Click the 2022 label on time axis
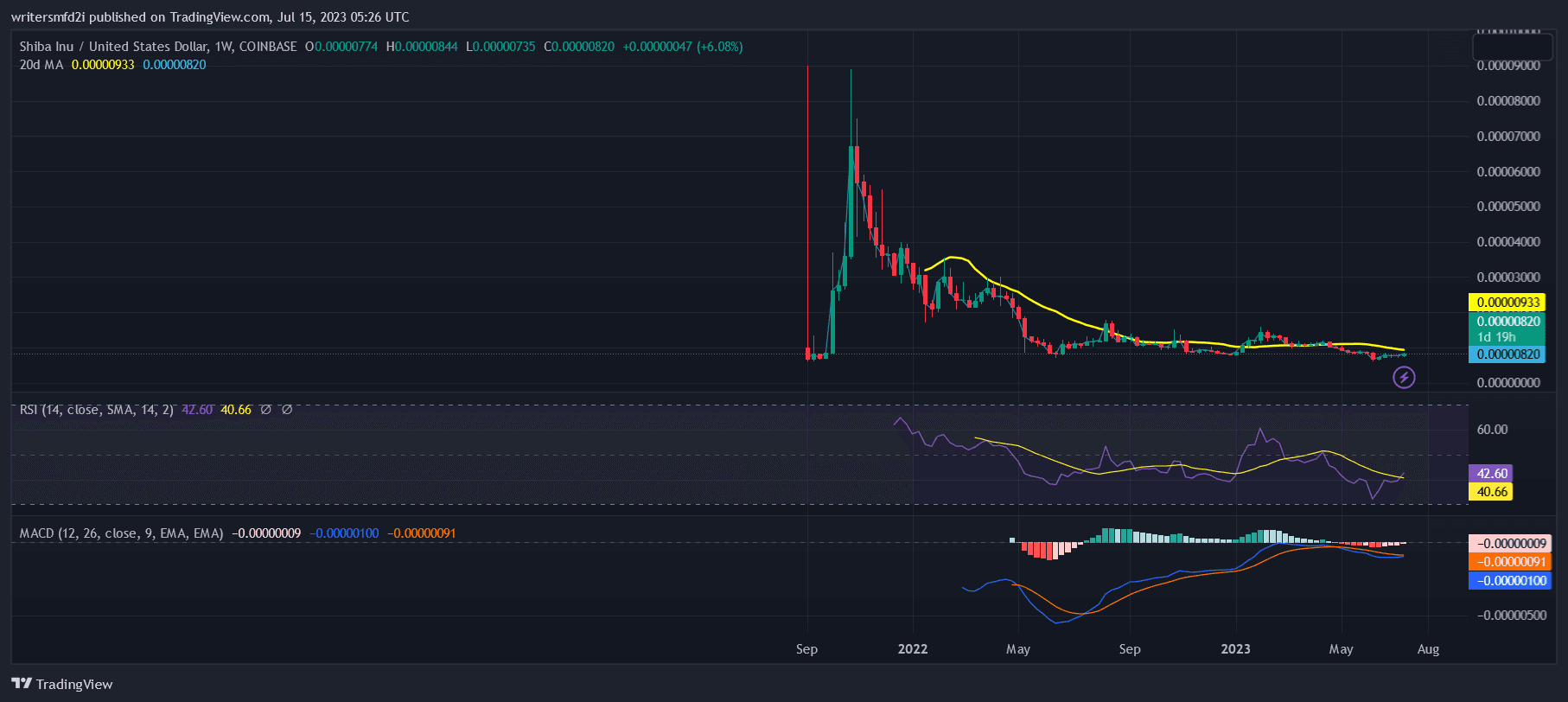Viewport: 1568px width, 702px height. tap(912, 649)
